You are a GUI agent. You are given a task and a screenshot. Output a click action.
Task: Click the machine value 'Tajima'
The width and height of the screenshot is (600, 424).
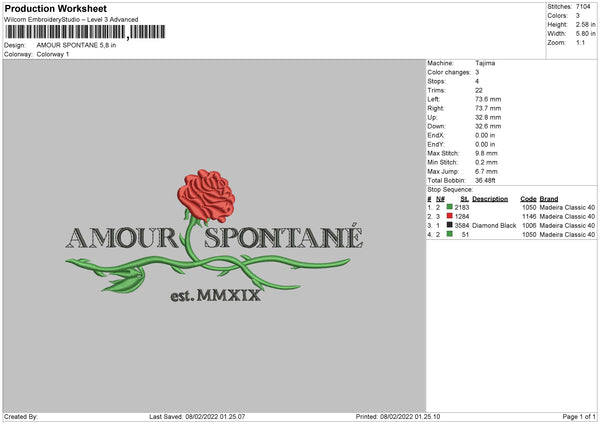pyautogui.click(x=485, y=63)
